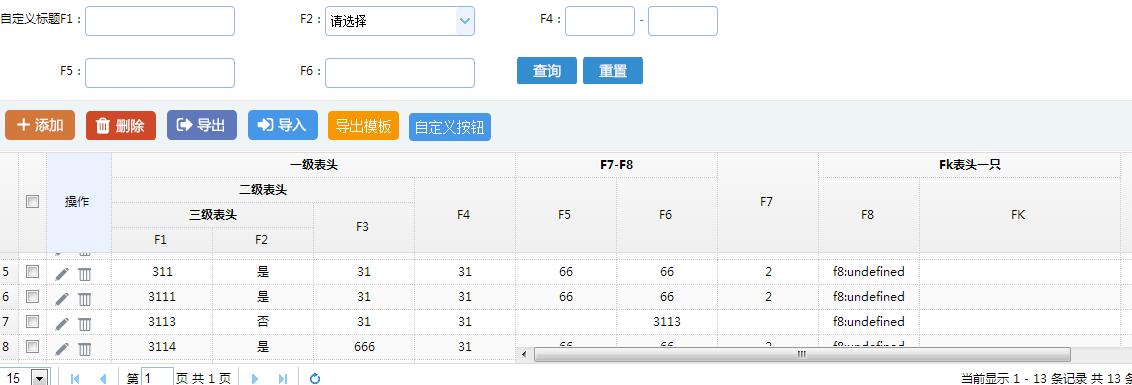Click the F1 column header
1132x385 pixels.
[161, 240]
